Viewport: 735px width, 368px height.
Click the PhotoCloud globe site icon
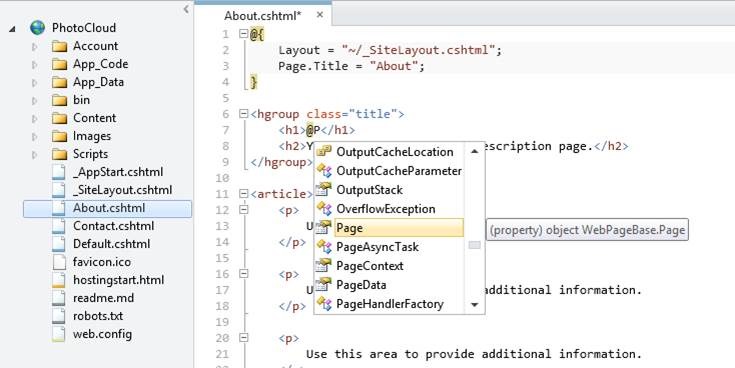[x=38, y=28]
